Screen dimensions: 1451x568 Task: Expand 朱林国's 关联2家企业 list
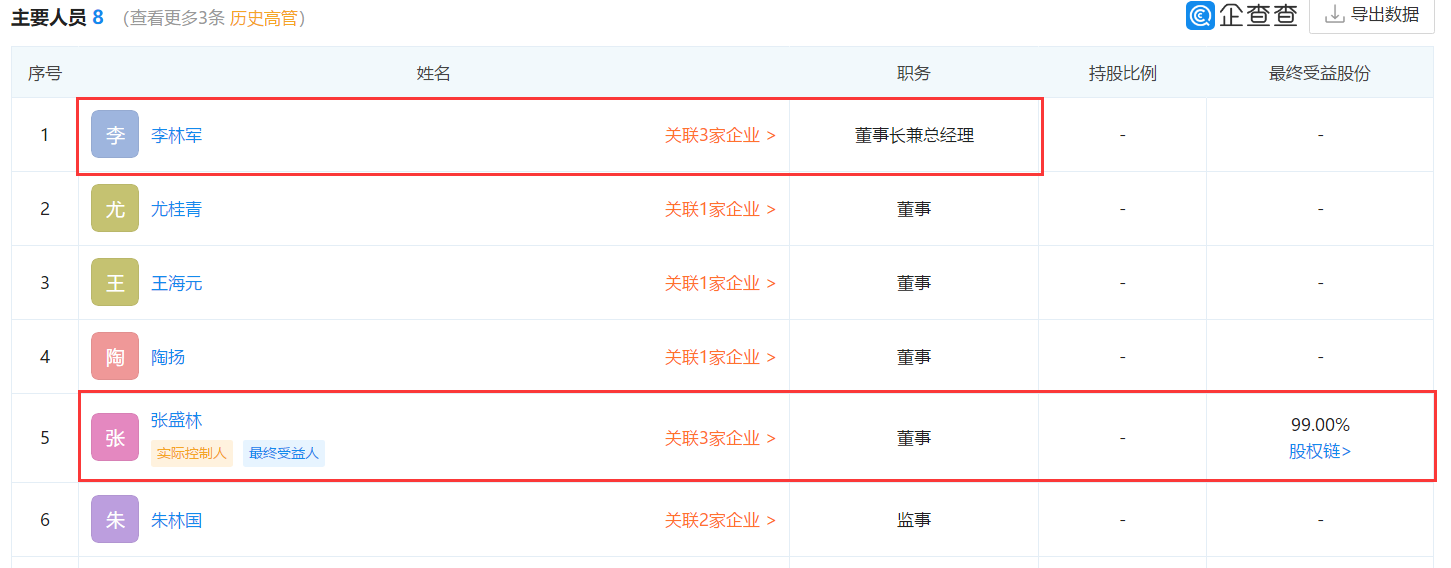pyautogui.click(x=720, y=520)
